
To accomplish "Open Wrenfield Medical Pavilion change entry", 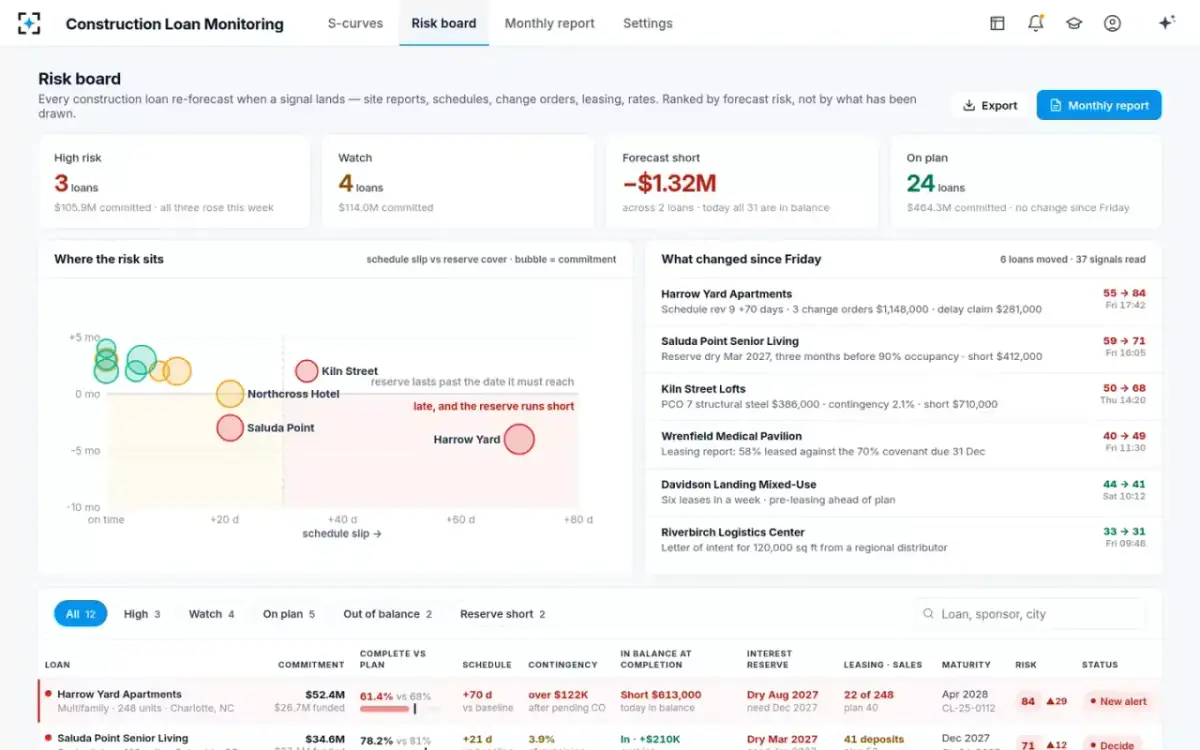I will pyautogui.click(x=903, y=444).
